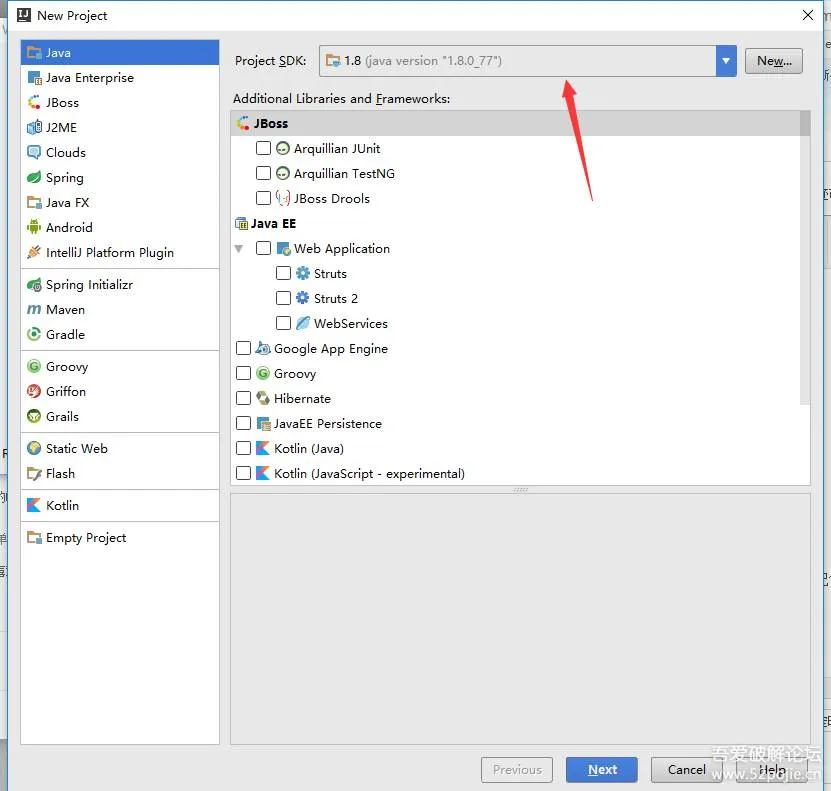Select the Android robot icon

[34, 227]
